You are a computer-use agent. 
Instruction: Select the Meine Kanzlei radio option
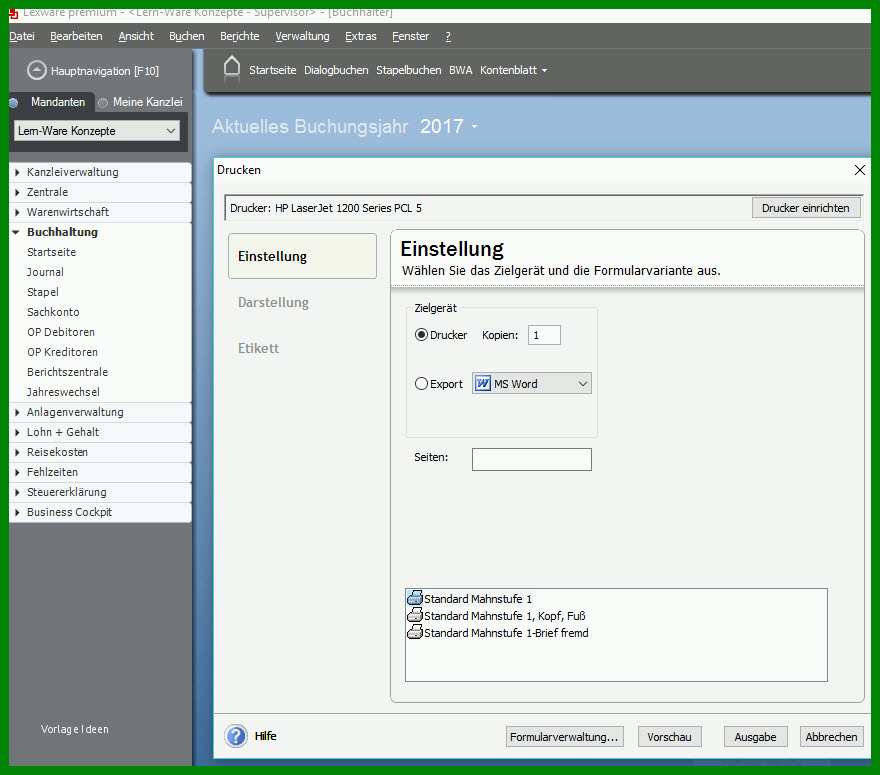(102, 103)
